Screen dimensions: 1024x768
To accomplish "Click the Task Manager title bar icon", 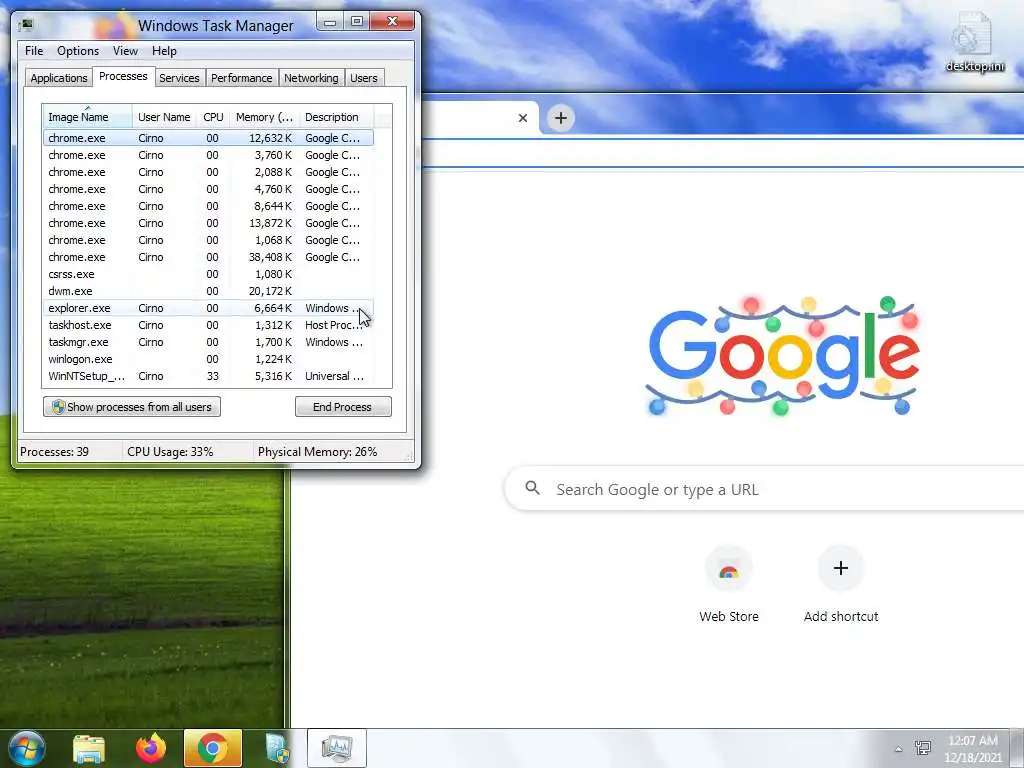I will (x=26, y=25).
